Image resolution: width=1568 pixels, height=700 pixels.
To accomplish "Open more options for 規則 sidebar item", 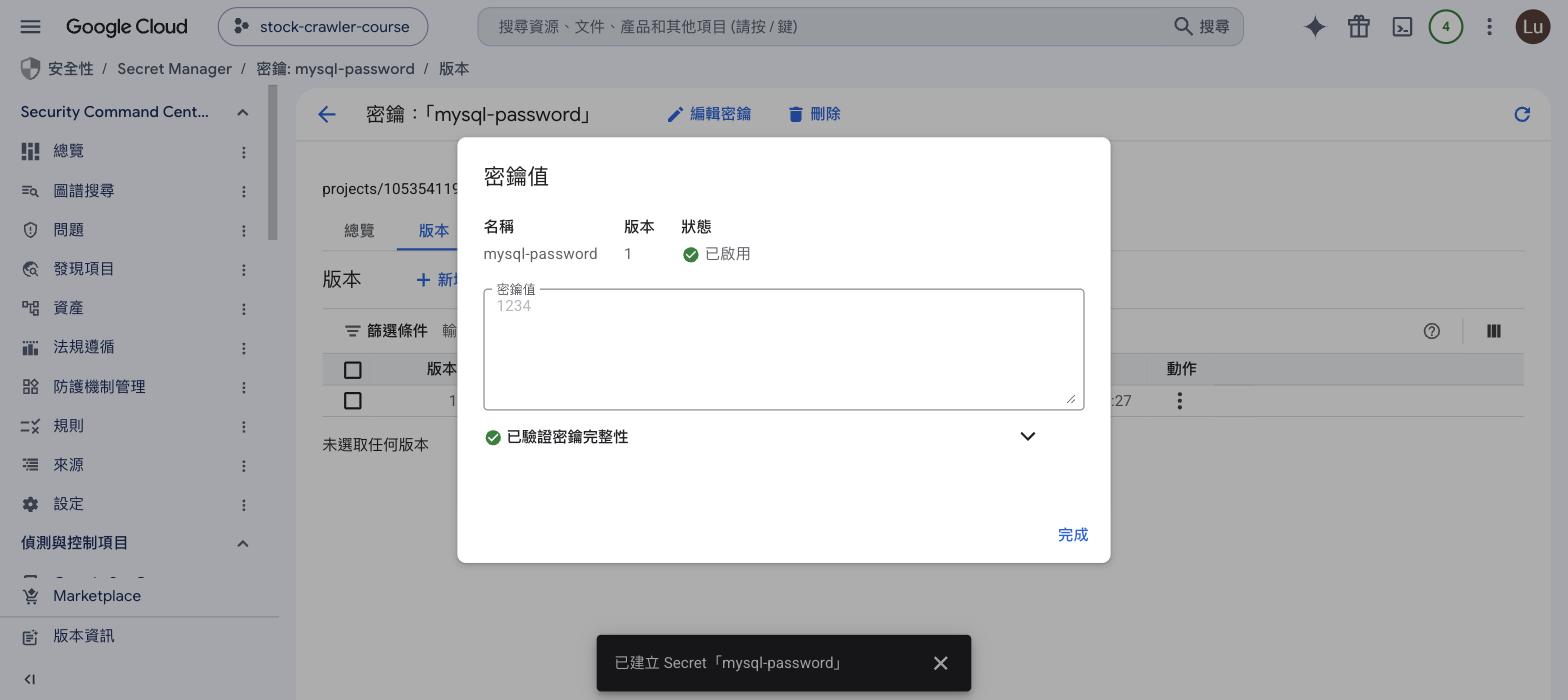I will tap(243, 426).
